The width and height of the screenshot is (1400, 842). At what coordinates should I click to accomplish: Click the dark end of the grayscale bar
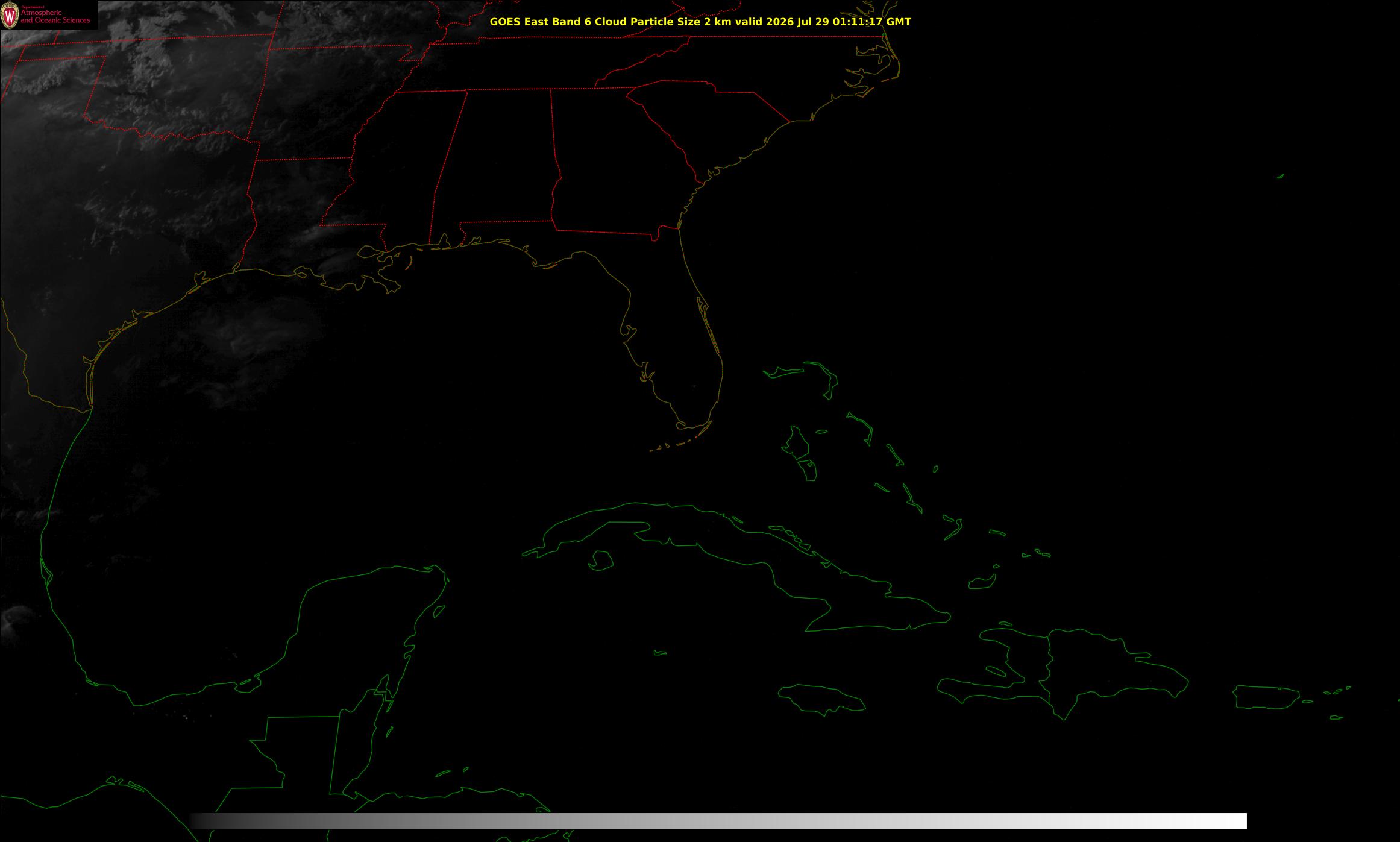coord(205,821)
